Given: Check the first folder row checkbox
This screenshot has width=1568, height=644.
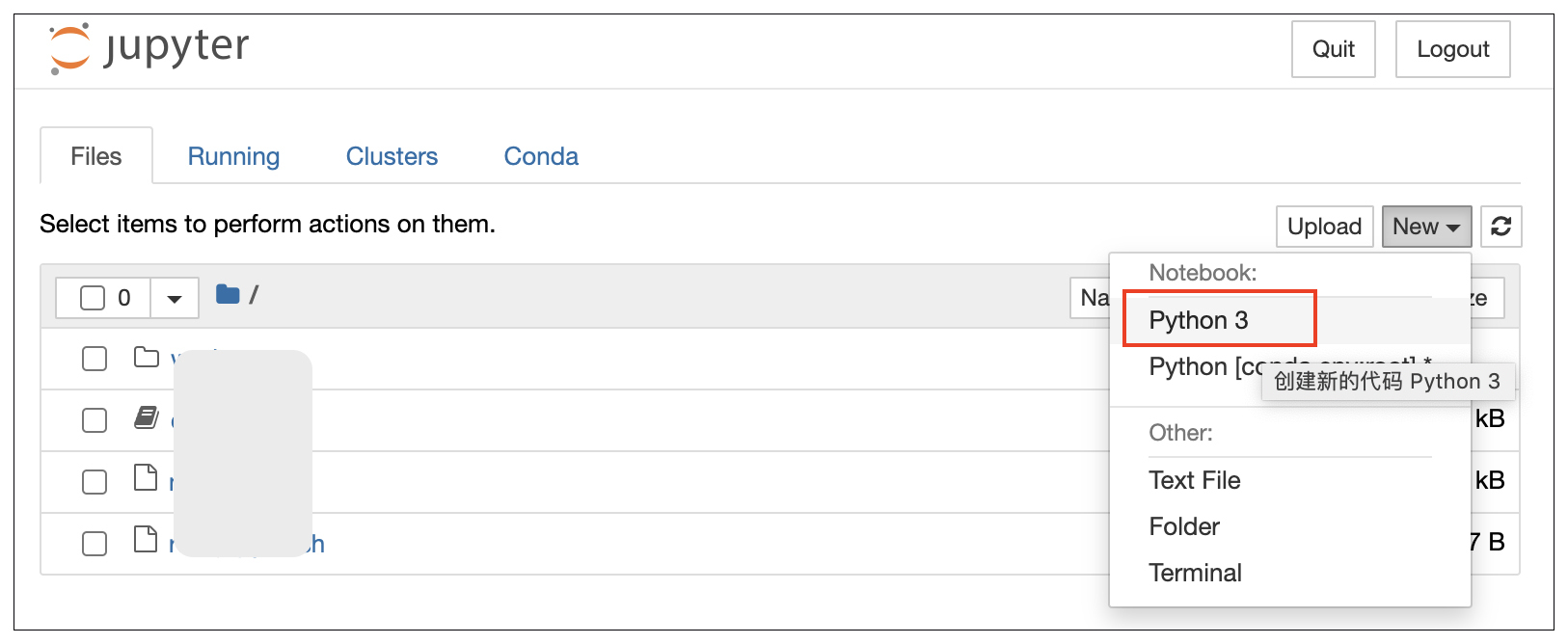Looking at the screenshot, I should point(95,359).
